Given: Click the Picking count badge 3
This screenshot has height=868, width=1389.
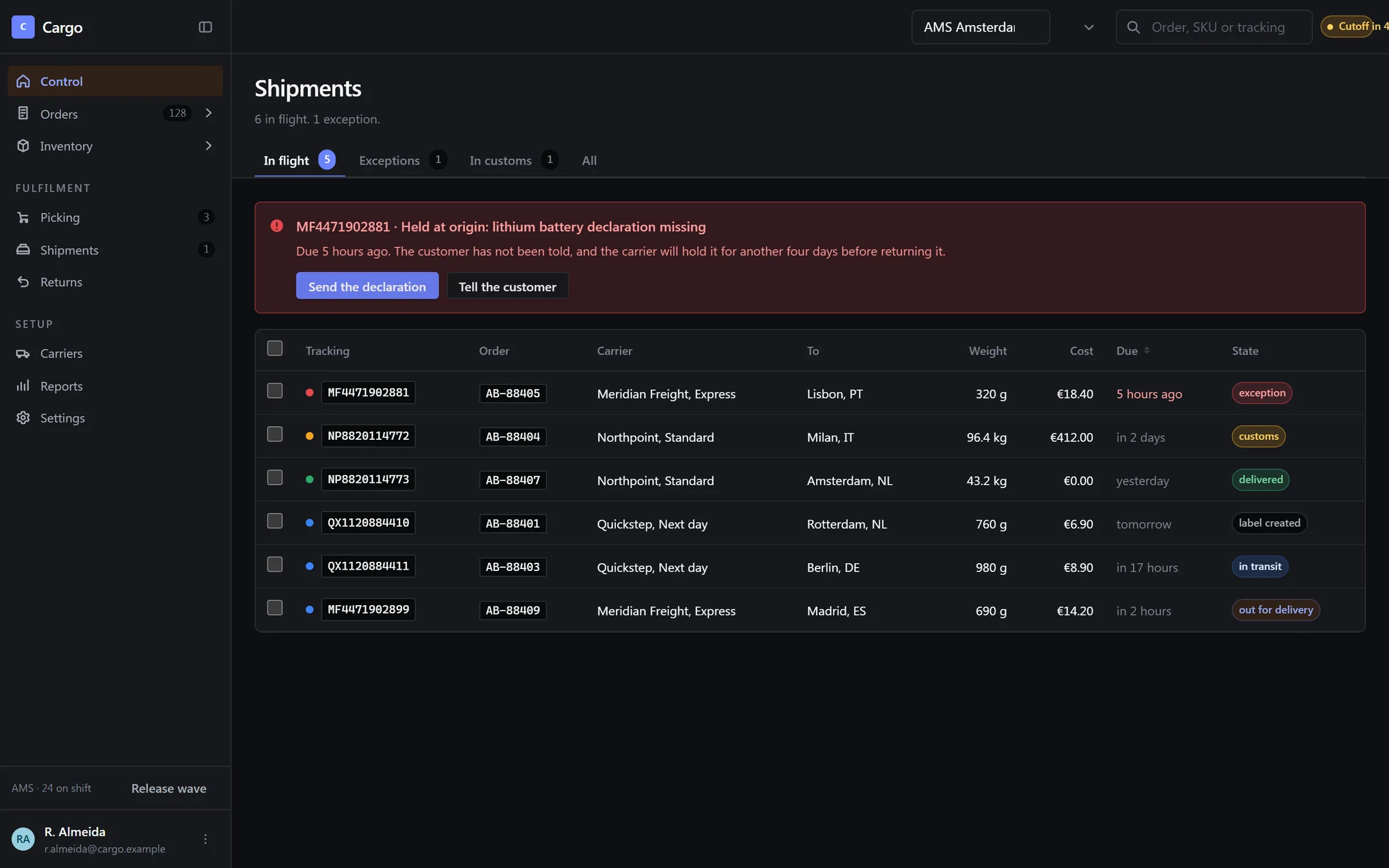Looking at the screenshot, I should 206,217.
